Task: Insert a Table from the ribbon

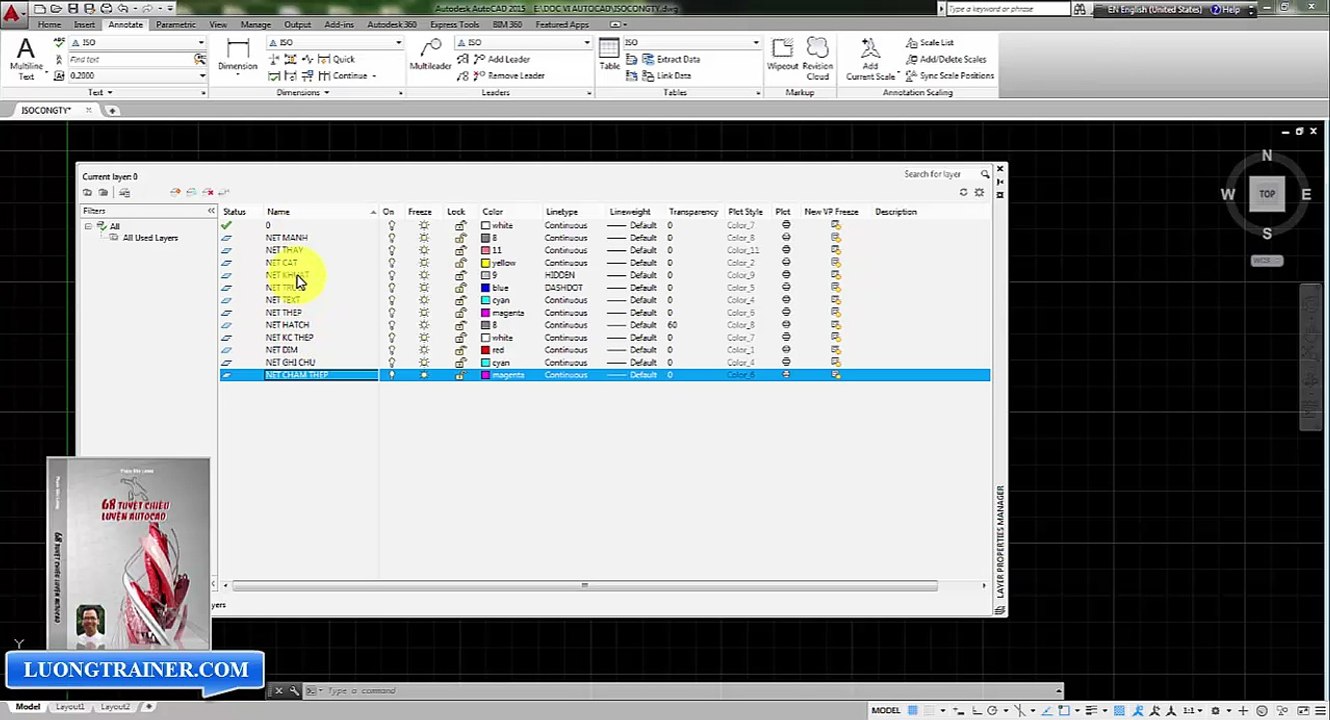Action: coord(609,55)
